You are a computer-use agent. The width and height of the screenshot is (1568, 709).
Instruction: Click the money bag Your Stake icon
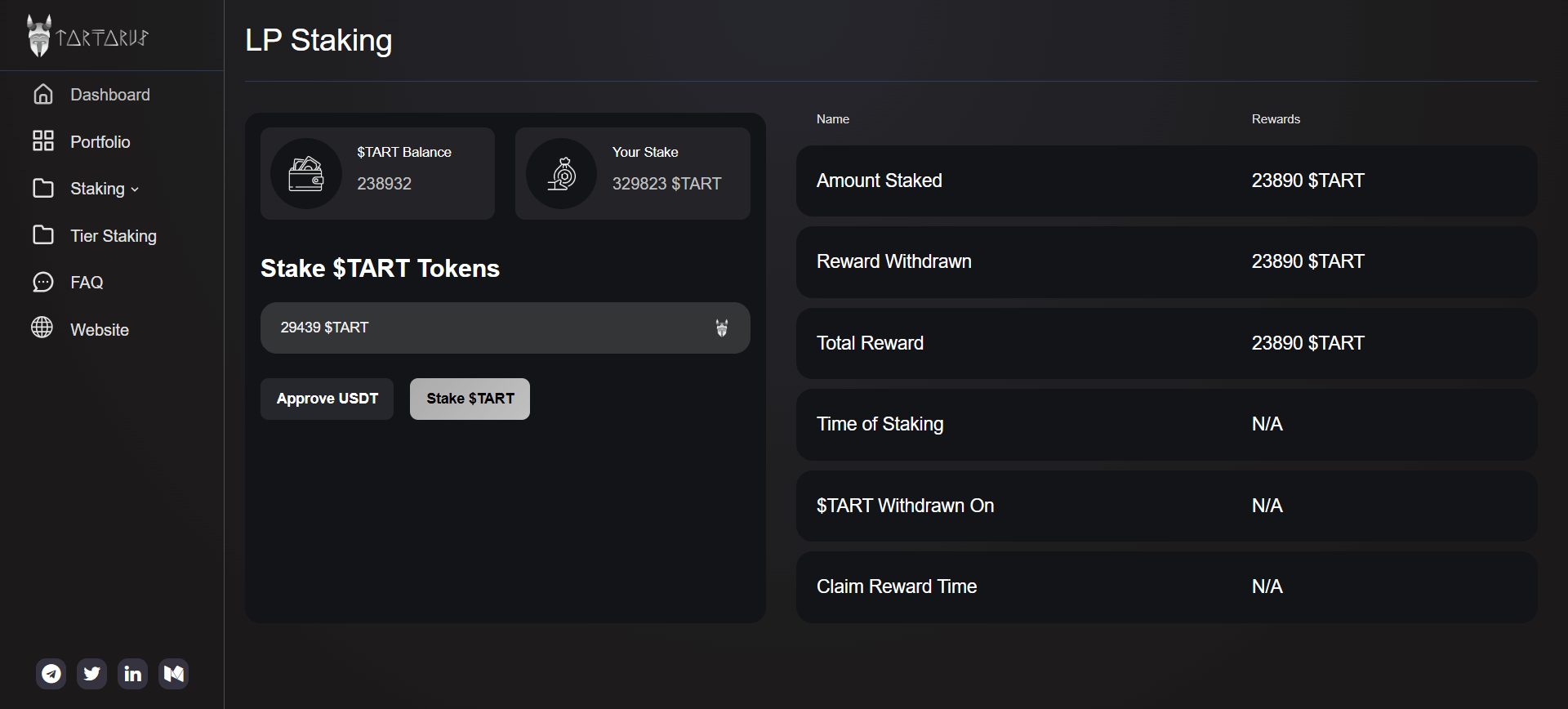pos(562,174)
